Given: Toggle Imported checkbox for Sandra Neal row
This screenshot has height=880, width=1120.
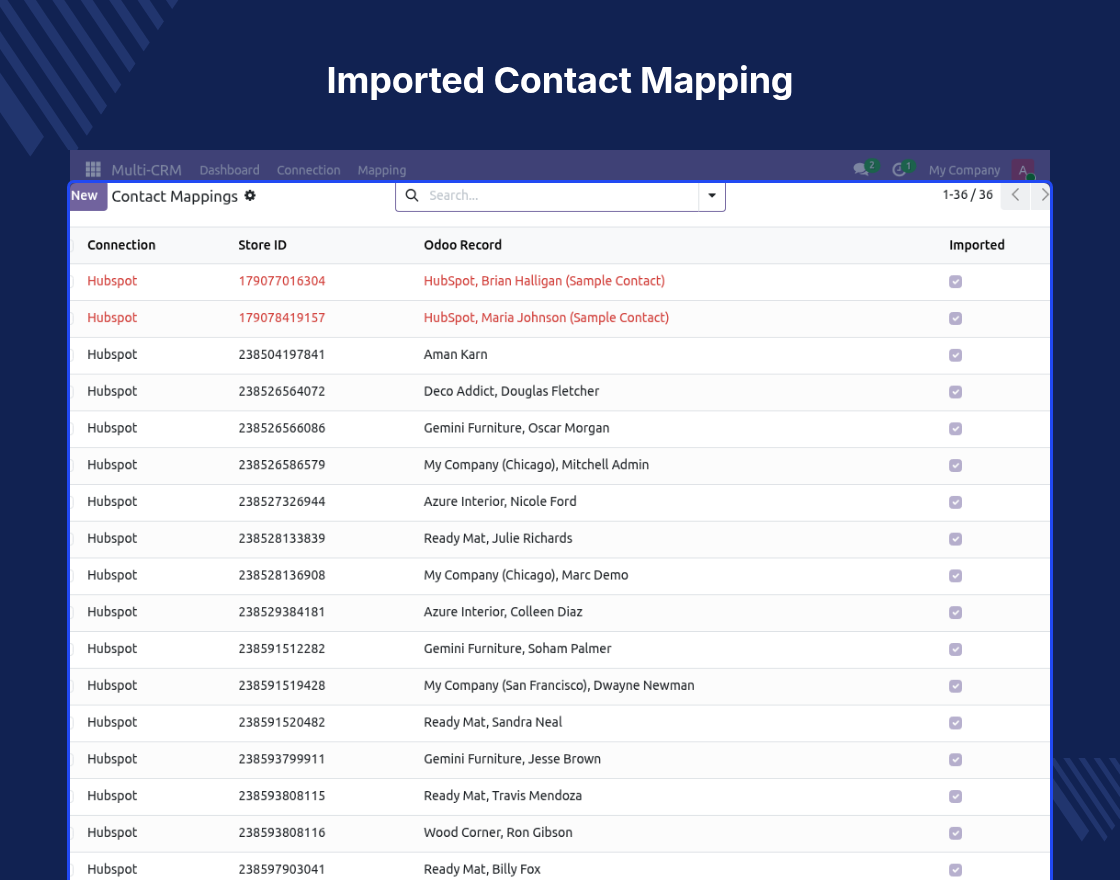Looking at the screenshot, I should tap(956, 723).
